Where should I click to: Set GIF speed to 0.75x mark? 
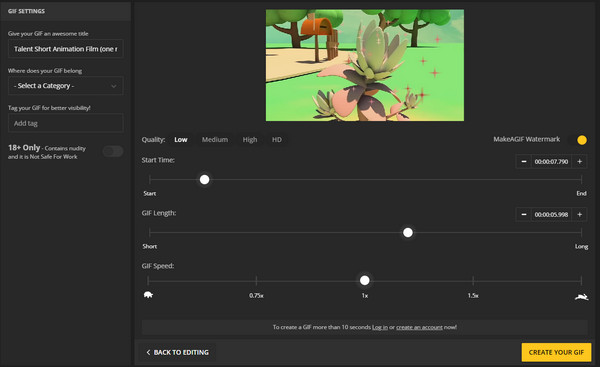pos(256,281)
